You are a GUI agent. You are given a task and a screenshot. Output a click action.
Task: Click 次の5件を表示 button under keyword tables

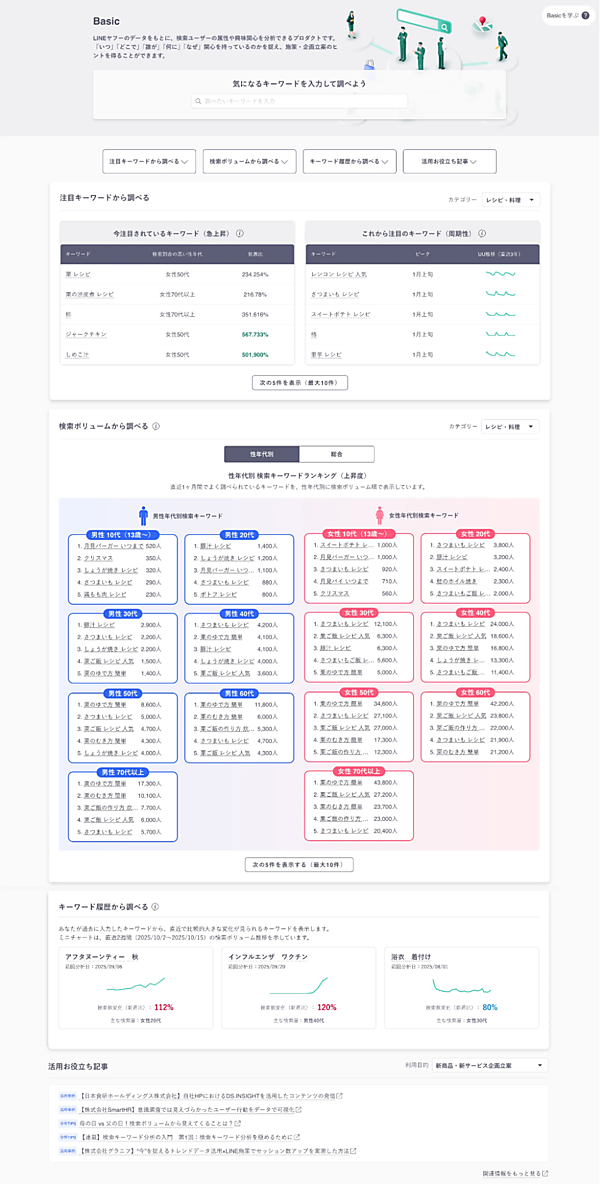(300, 383)
